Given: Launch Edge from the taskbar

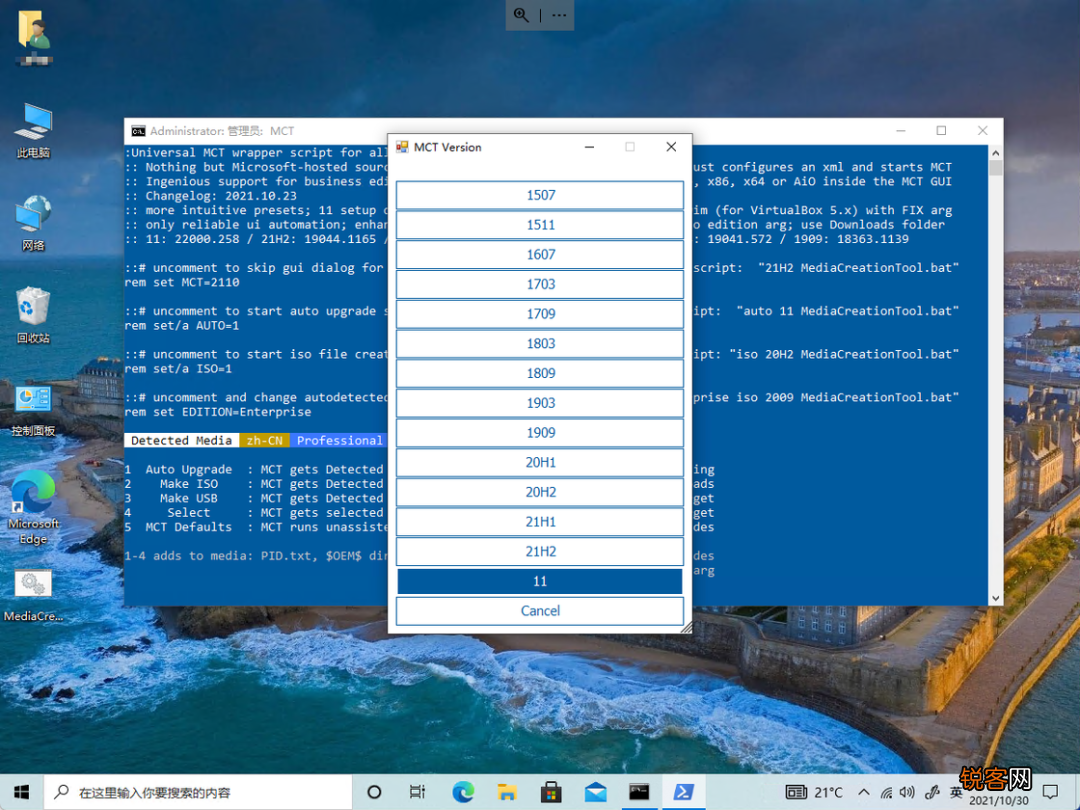Looking at the screenshot, I should click(x=463, y=792).
